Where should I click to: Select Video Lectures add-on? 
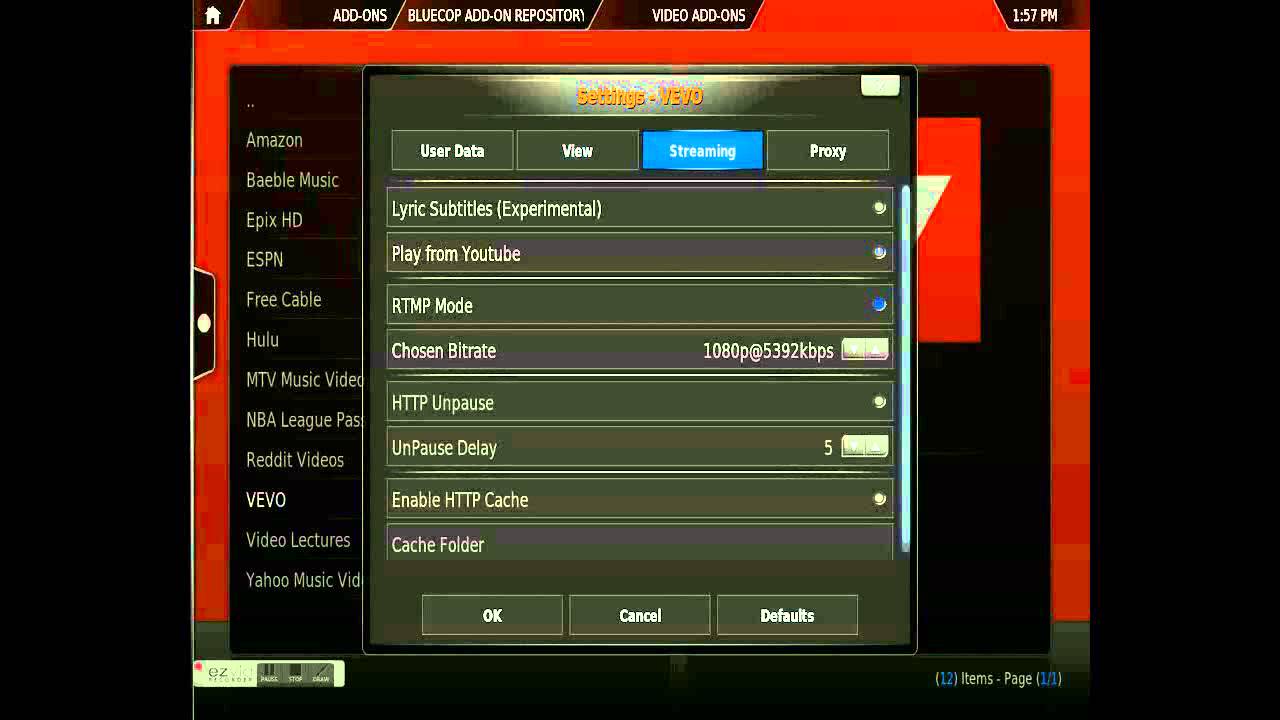click(298, 540)
